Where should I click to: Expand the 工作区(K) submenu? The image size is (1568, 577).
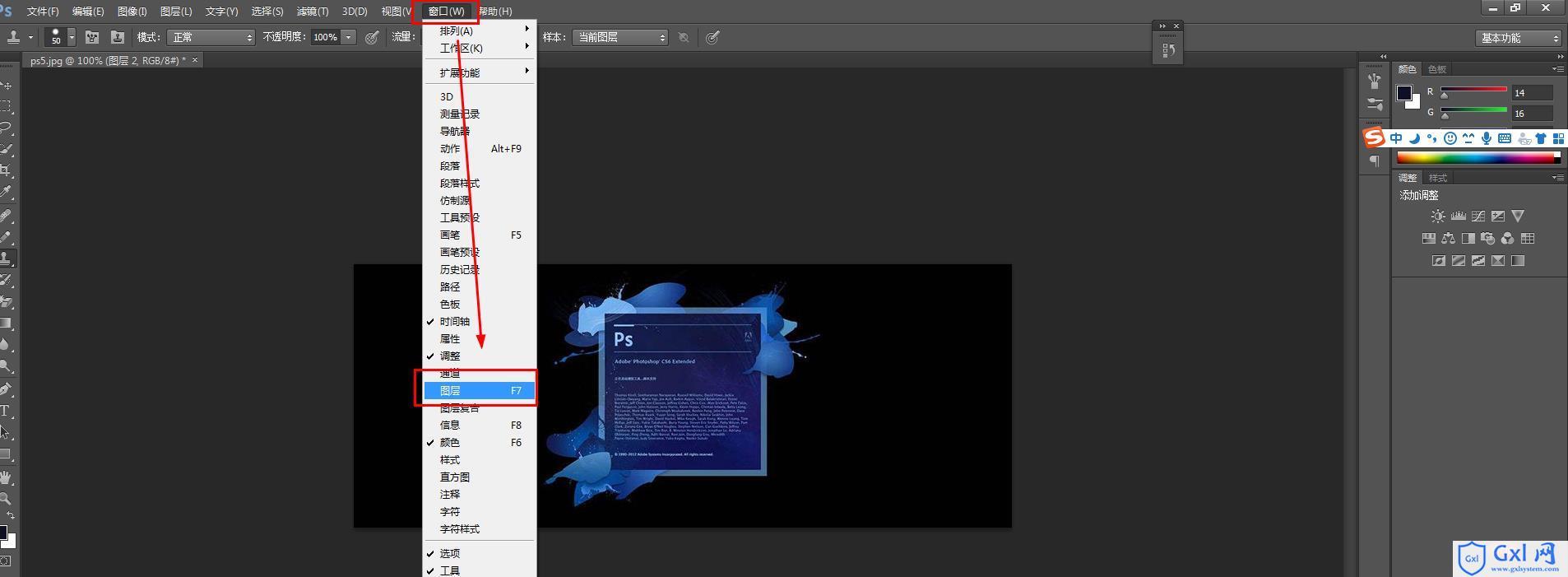point(480,48)
